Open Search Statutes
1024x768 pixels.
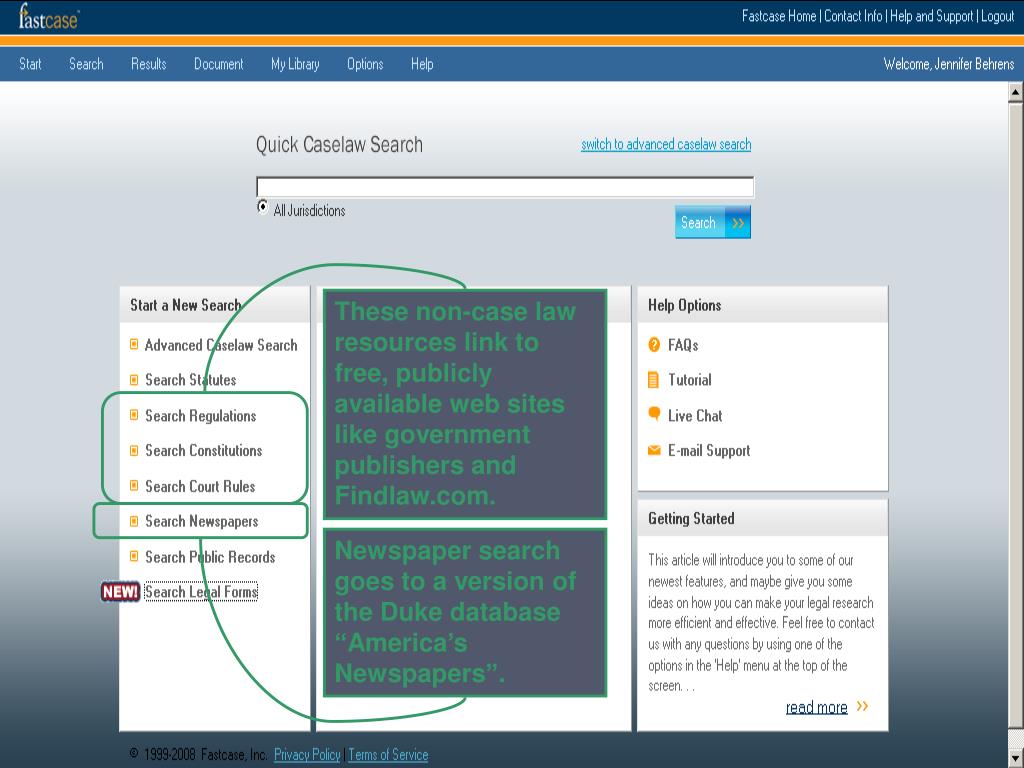[x=191, y=379]
